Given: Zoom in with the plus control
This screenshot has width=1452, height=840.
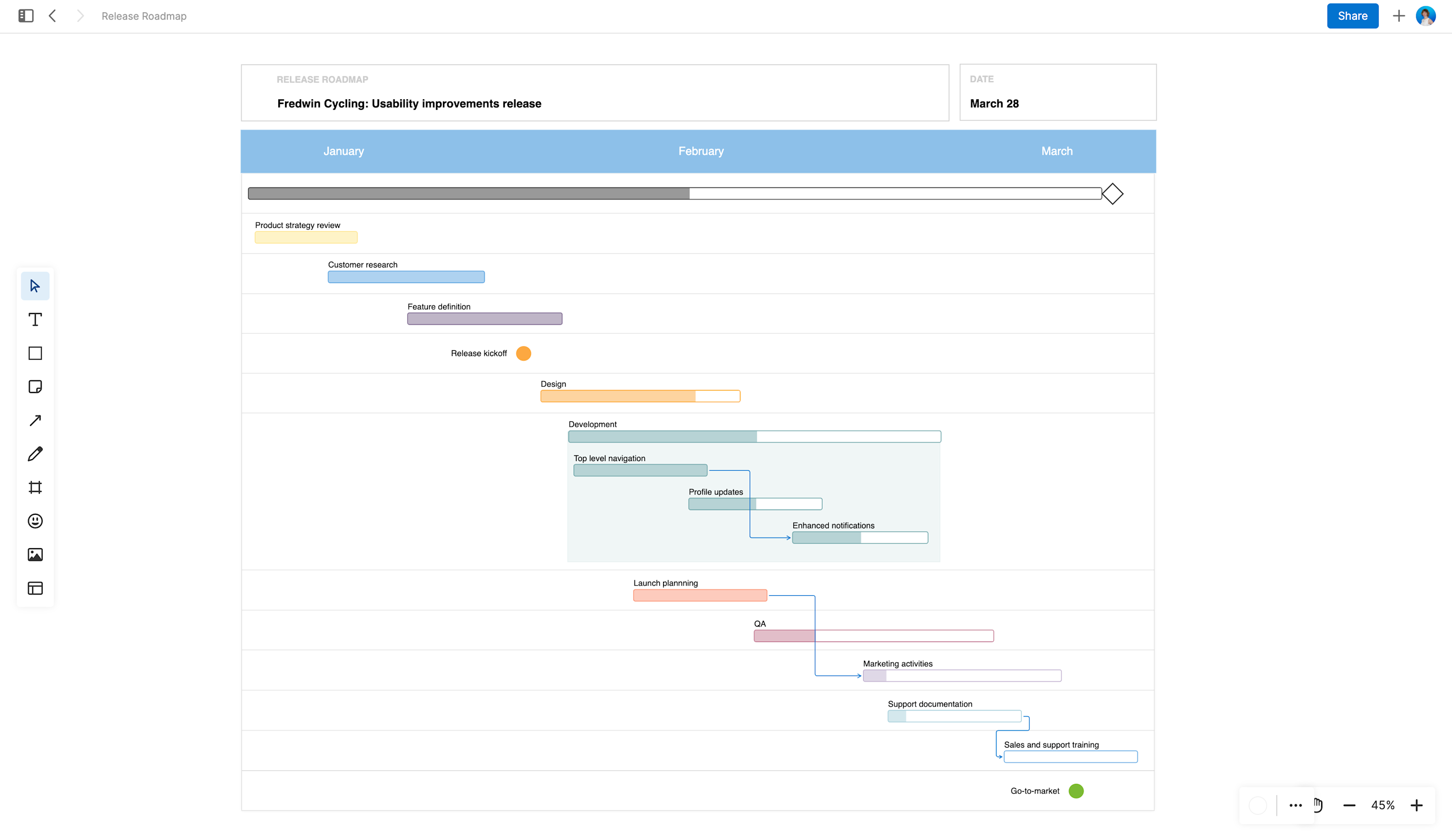Looking at the screenshot, I should [1416, 805].
